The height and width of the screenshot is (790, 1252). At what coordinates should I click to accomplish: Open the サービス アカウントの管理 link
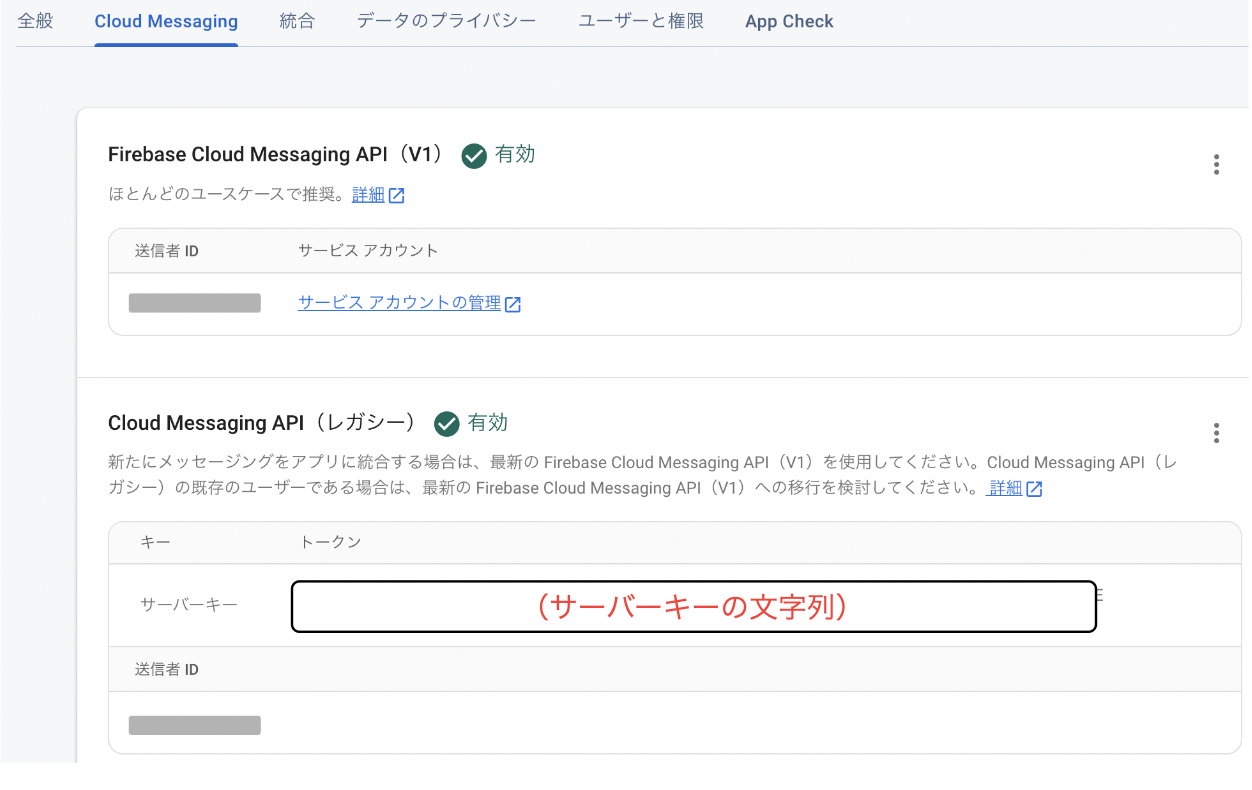pyautogui.click(x=399, y=303)
